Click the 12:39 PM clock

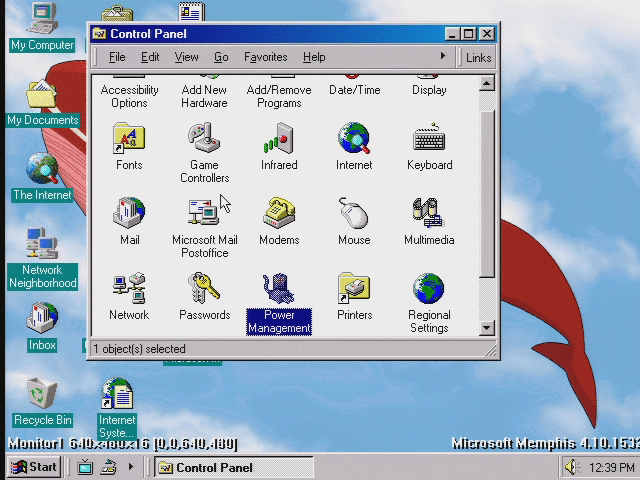(x=611, y=468)
